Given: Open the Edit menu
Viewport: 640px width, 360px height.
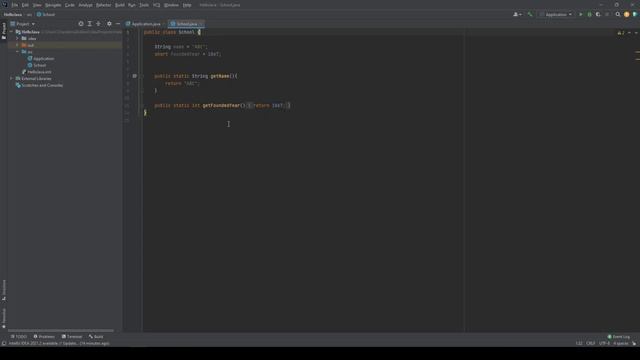Looking at the screenshot, I should pyautogui.click(x=25, y=5).
